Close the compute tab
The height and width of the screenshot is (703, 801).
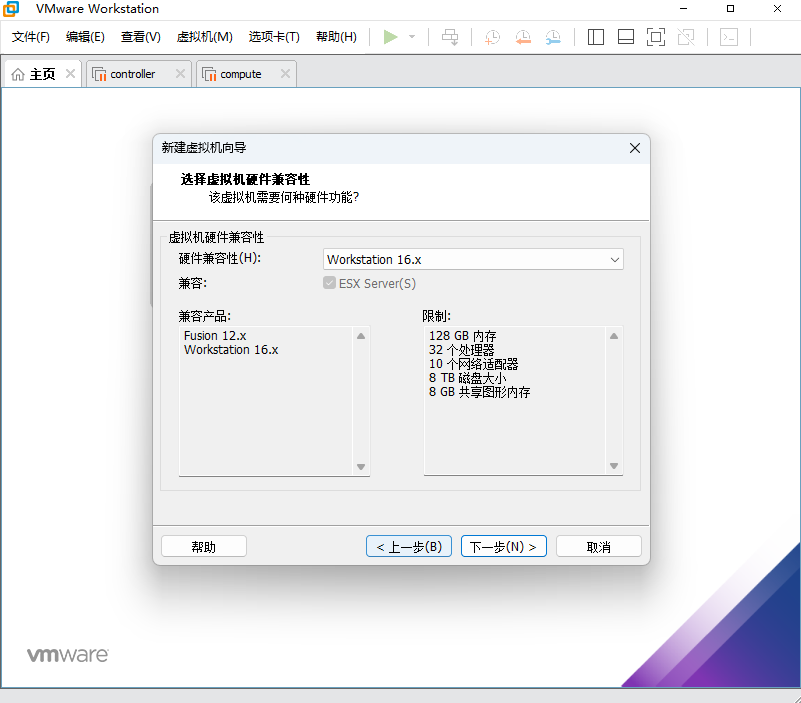click(x=286, y=74)
